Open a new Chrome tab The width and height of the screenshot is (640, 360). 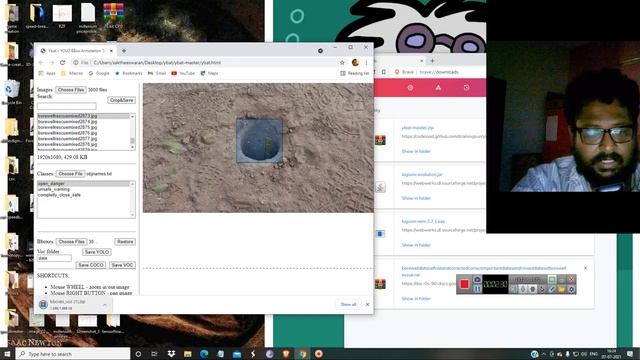[124, 51]
